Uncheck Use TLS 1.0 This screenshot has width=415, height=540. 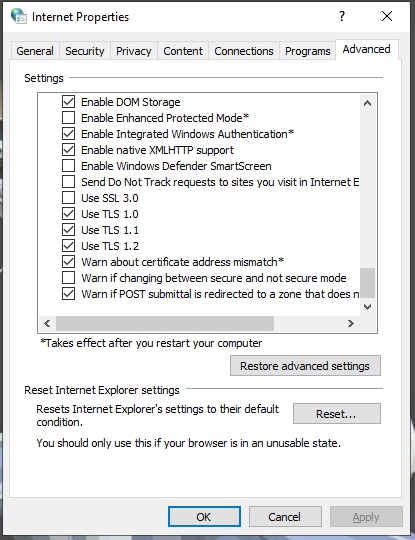(x=68, y=214)
